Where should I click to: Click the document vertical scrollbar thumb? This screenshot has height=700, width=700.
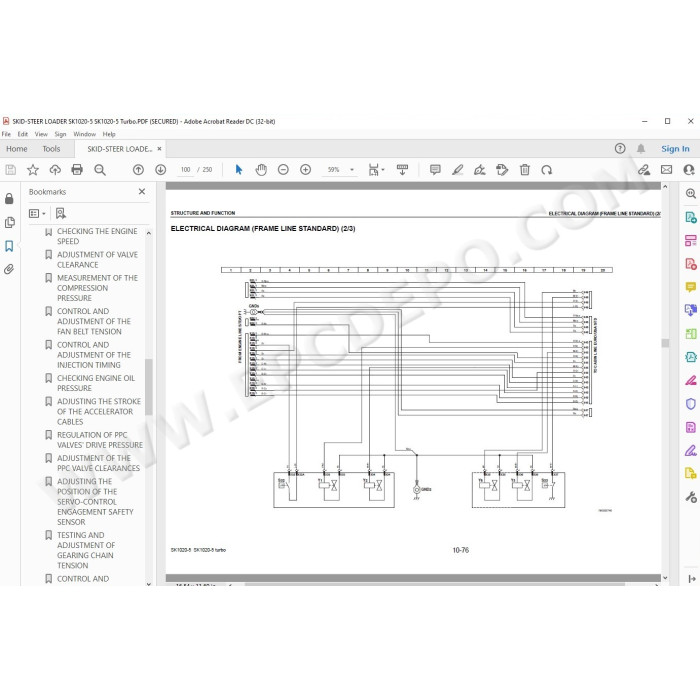tap(665, 343)
